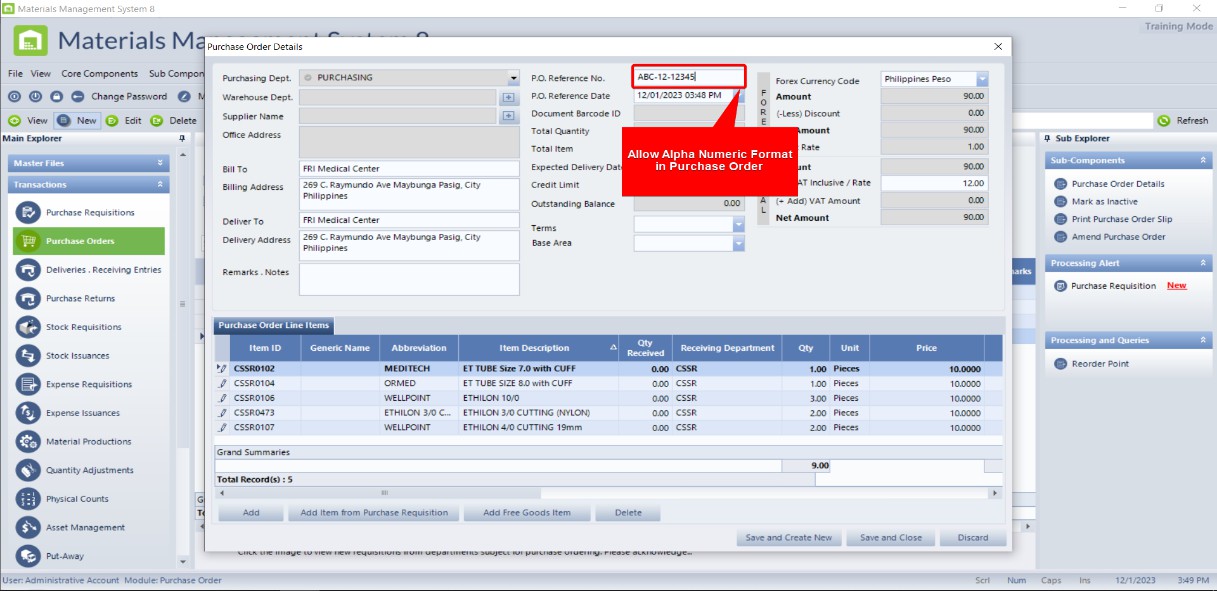Open the Asset Management icon
1217x591 pixels.
tap(28, 527)
